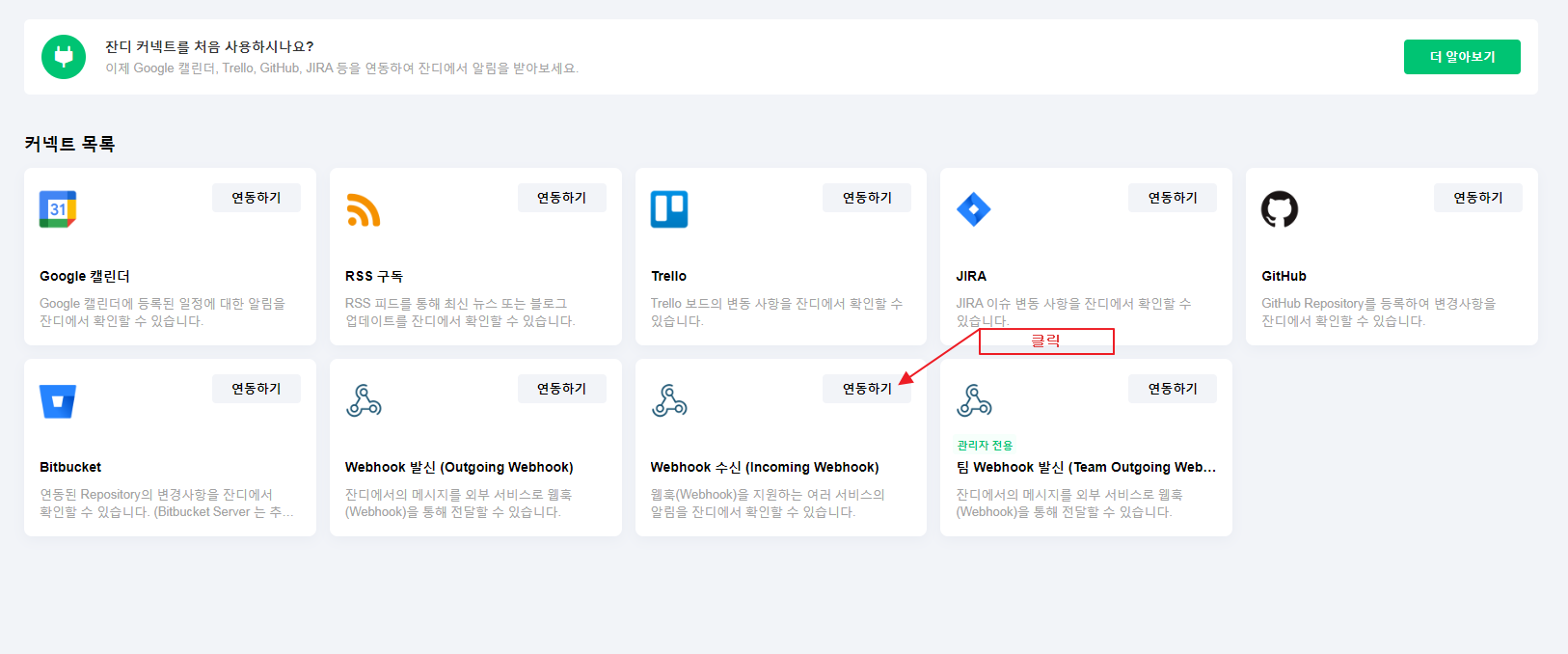Click the banner description about Google 캘린더, Trello
Viewport: 1568px width, 654px height.
tap(342, 68)
